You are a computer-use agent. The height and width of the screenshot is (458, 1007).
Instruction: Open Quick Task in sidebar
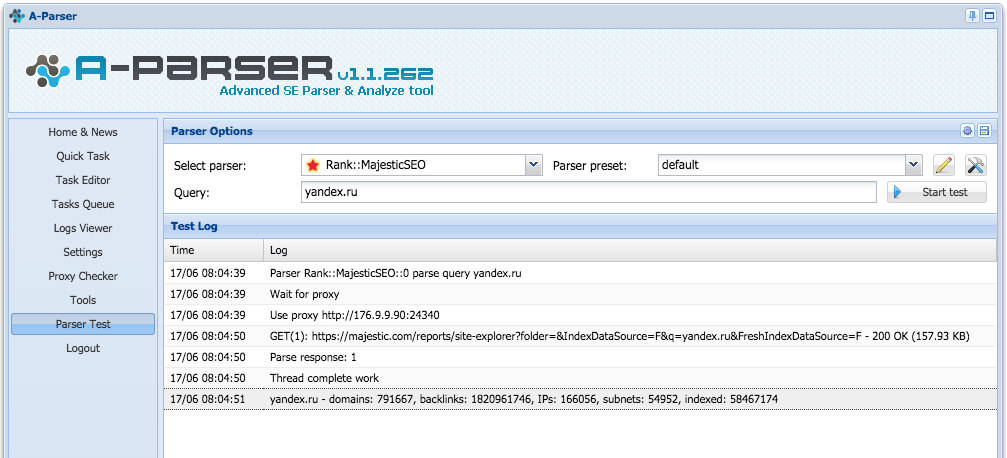[83, 156]
